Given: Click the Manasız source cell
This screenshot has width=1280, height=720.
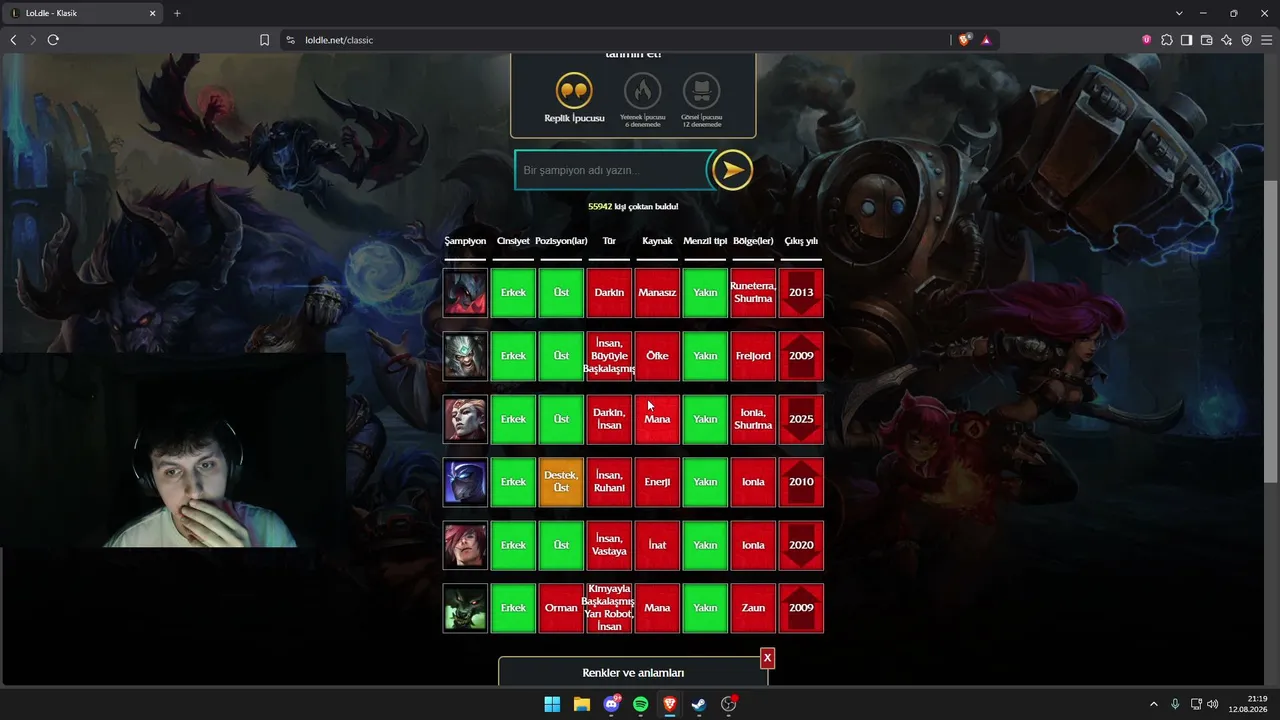Looking at the screenshot, I should click(x=657, y=293).
